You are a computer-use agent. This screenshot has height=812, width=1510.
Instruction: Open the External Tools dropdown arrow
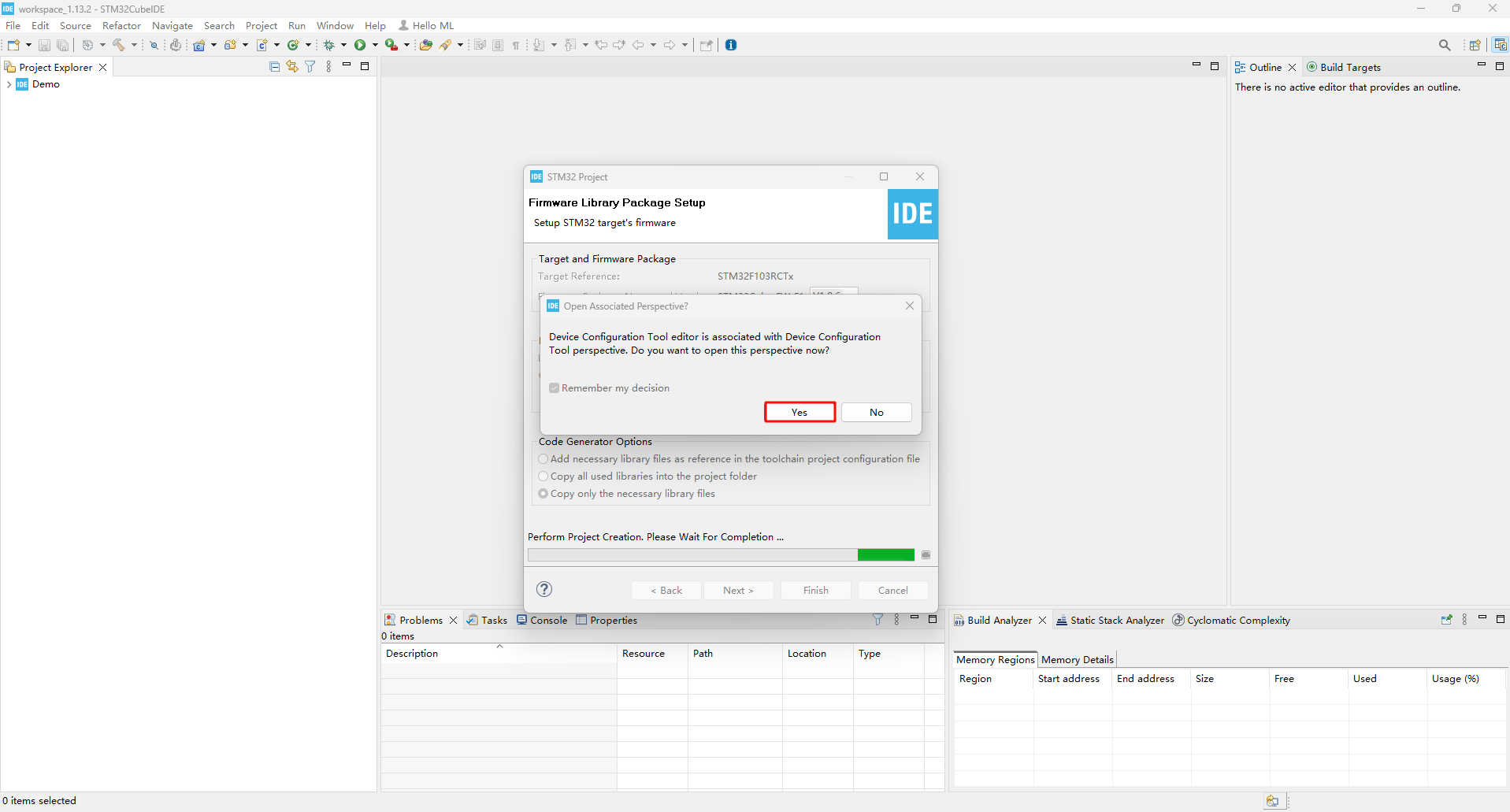point(406,45)
